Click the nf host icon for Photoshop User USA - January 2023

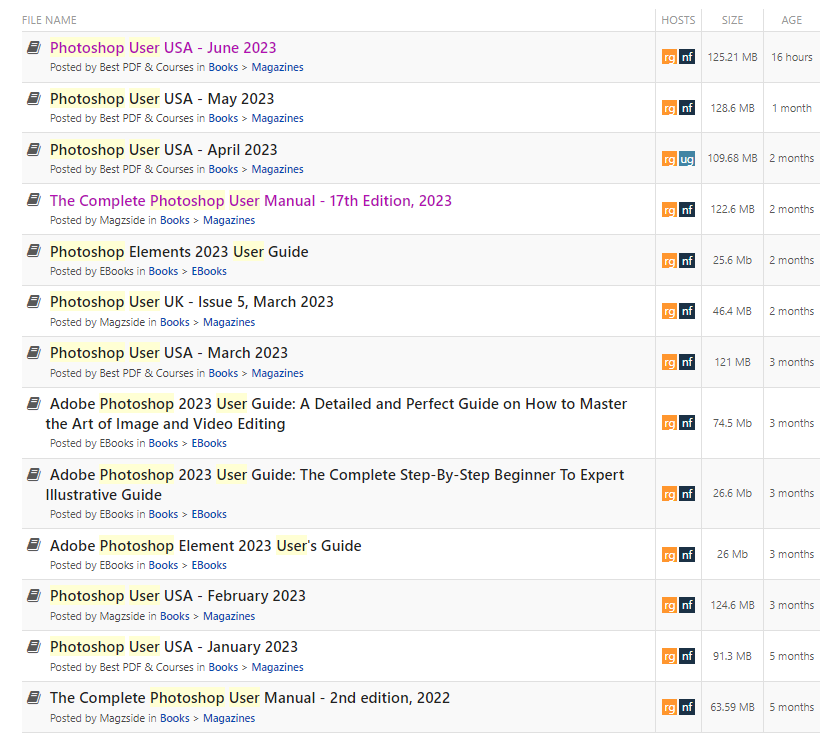687,656
